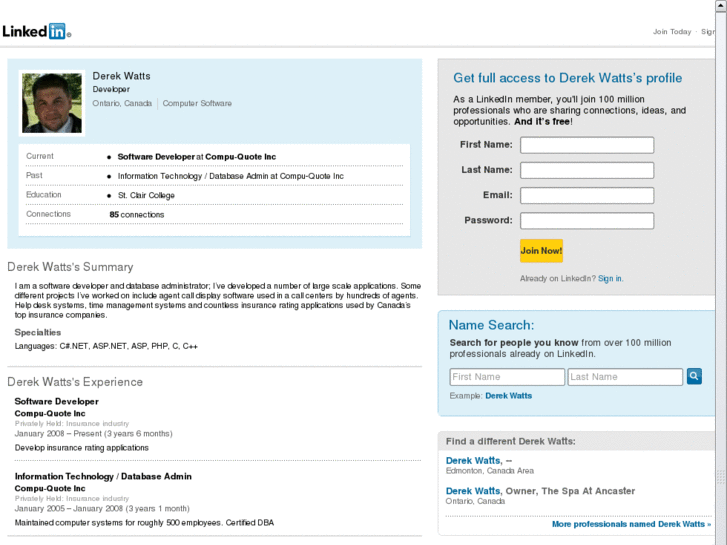Focus the First Name signup field

pos(587,145)
